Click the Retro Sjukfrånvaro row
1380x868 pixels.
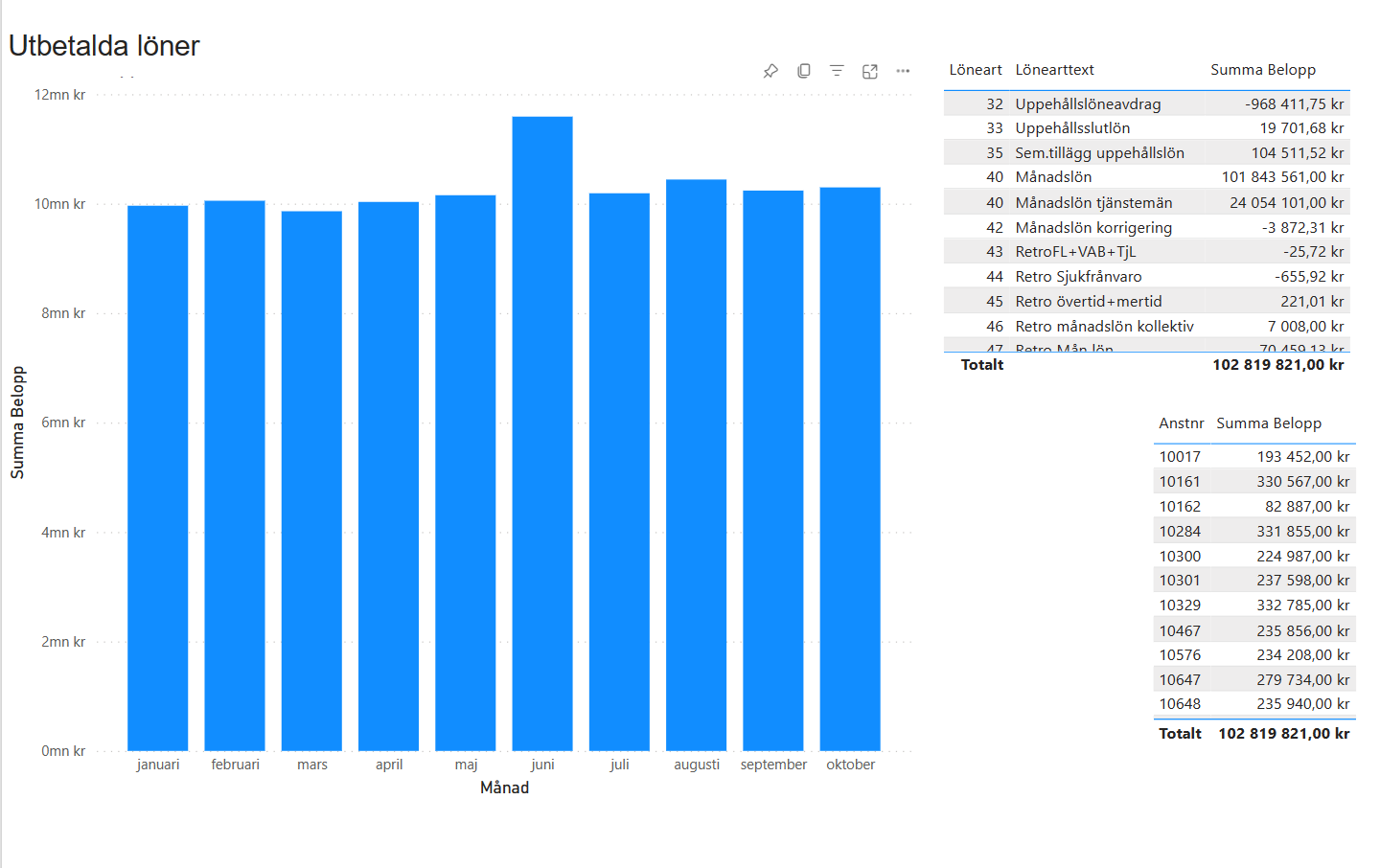[x=1147, y=277]
